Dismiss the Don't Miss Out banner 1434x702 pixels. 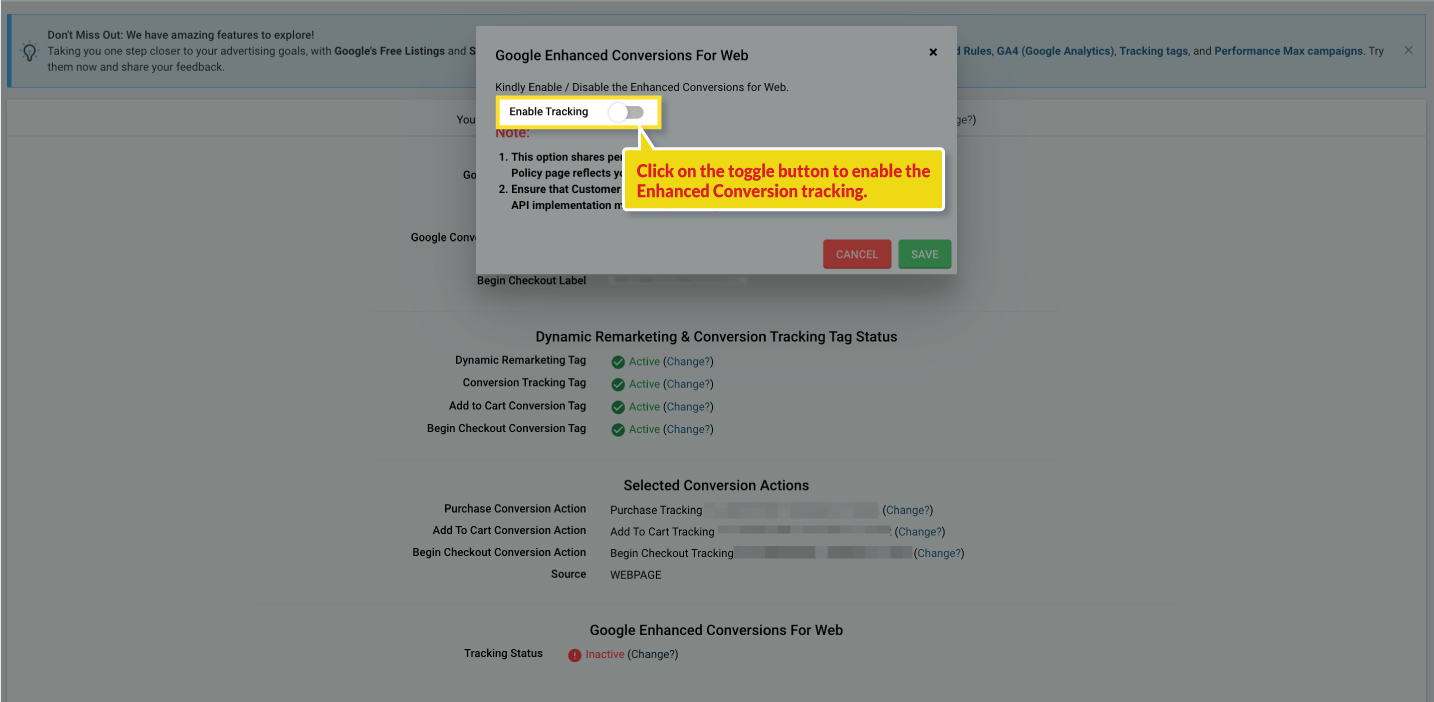(x=1408, y=50)
